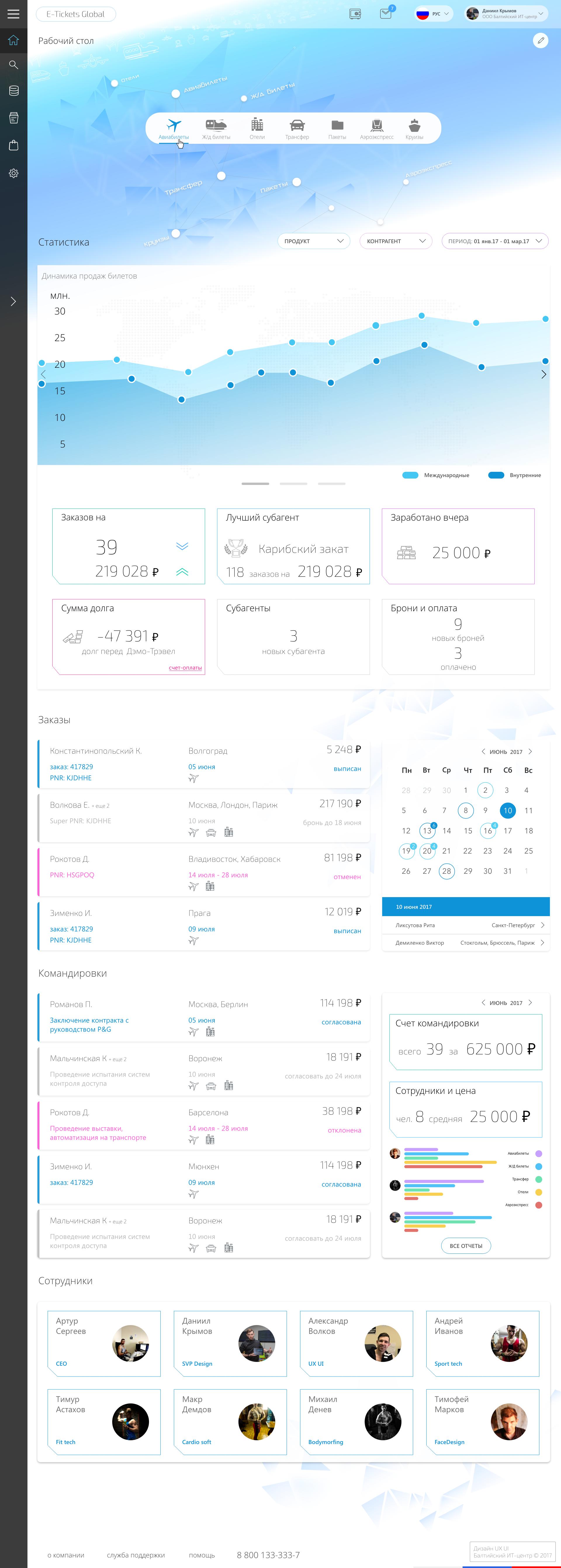The width and height of the screenshot is (561, 1568).
Task: Toggle Международные legend swatch
Action: tap(410, 475)
